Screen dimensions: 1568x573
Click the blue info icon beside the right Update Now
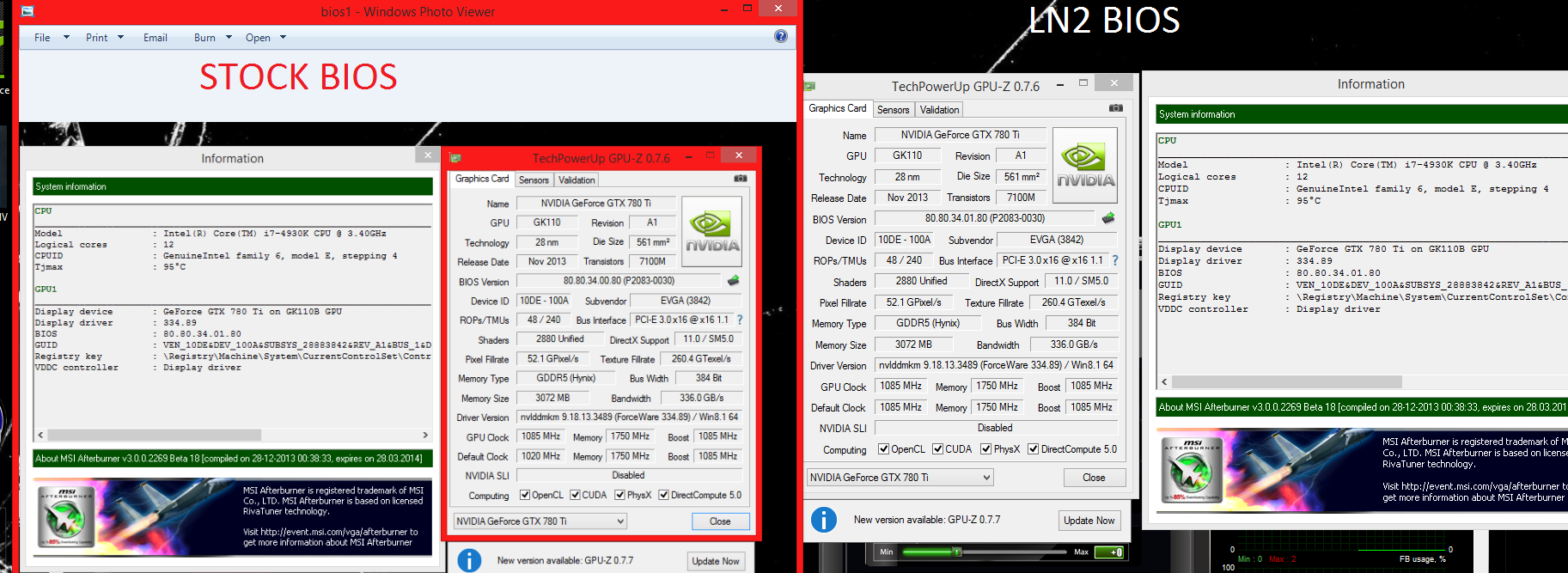(x=823, y=520)
